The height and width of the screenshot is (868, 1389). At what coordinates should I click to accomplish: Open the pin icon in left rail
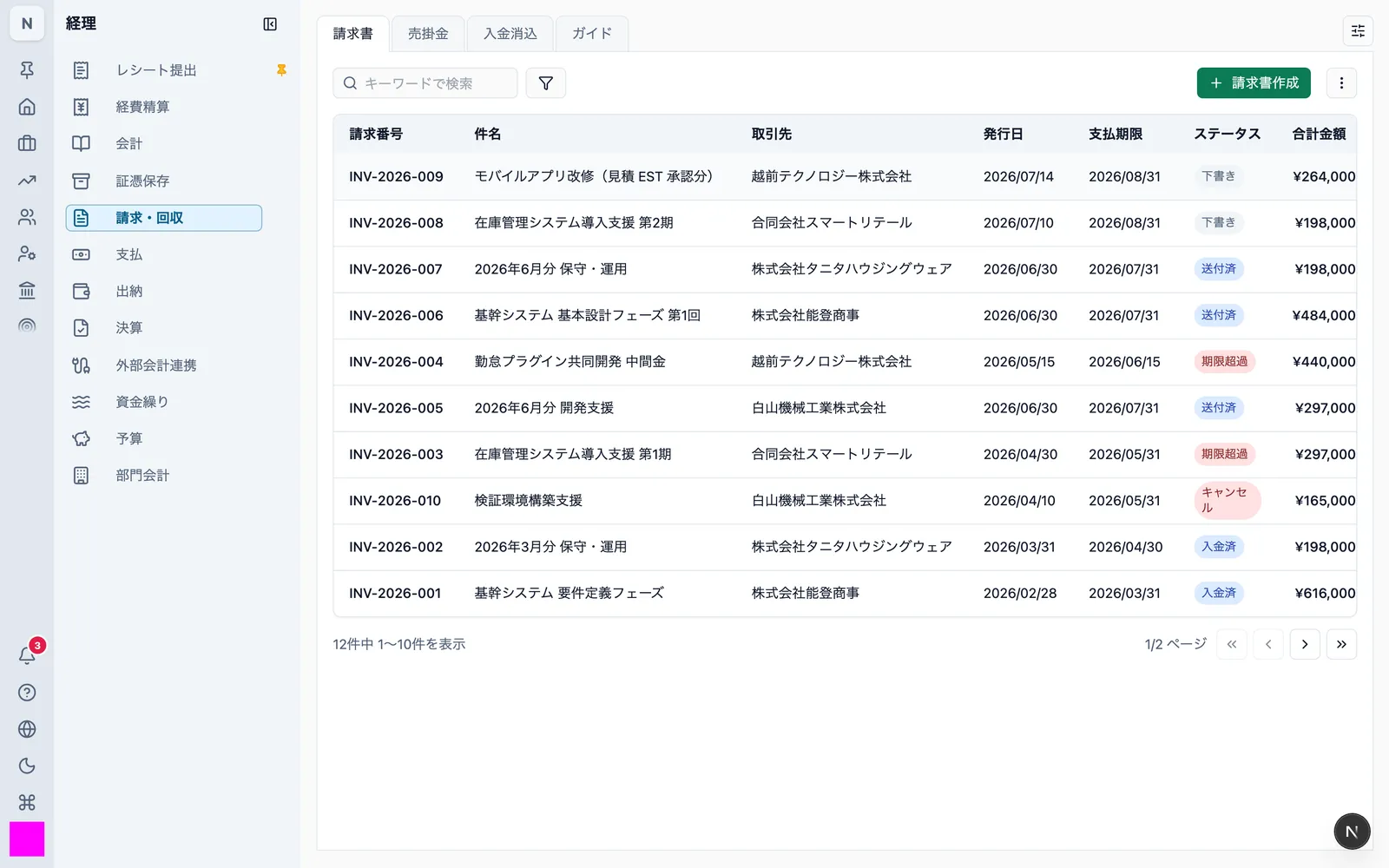(x=27, y=70)
